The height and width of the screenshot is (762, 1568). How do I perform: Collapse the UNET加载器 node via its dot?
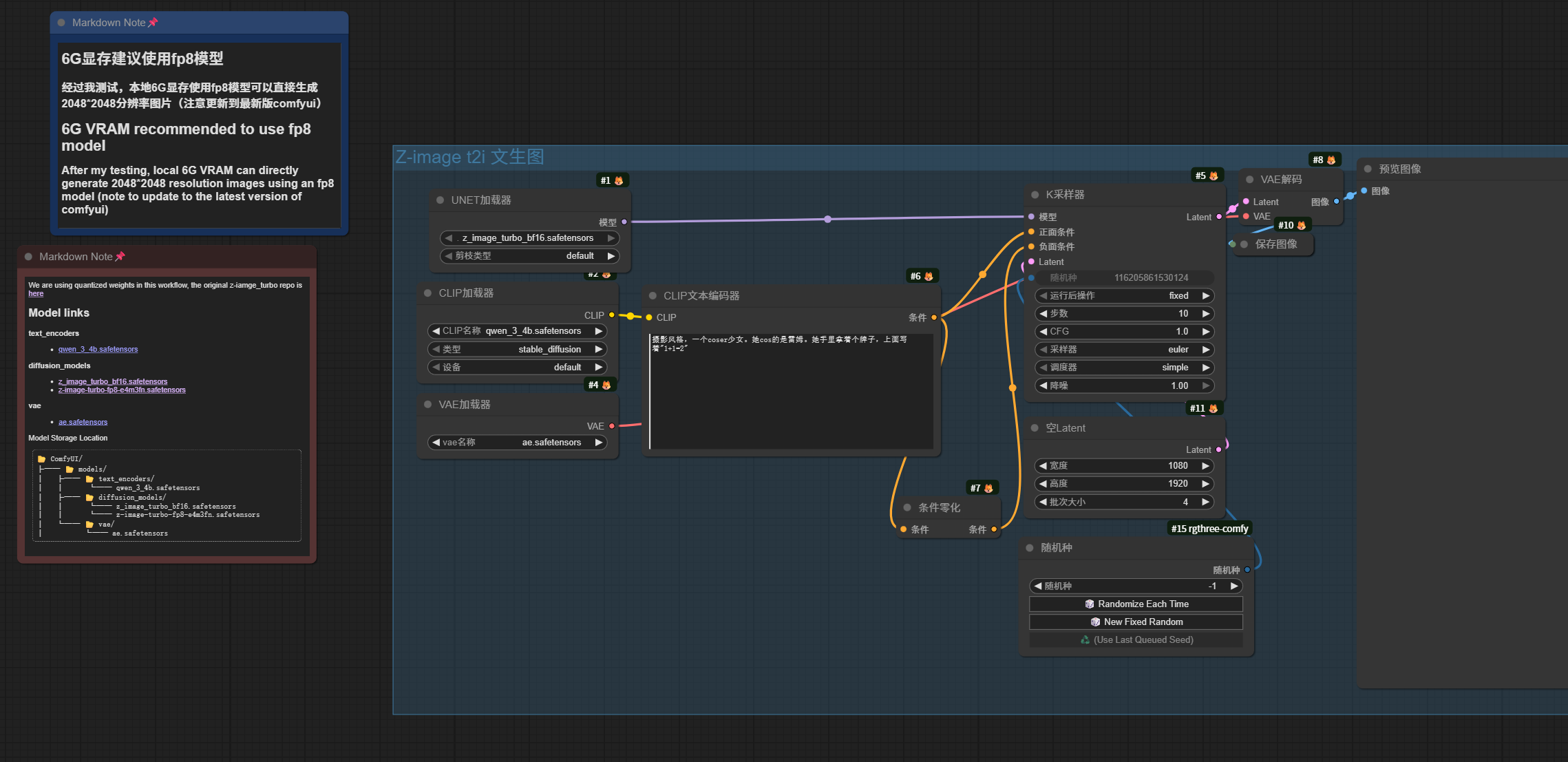point(440,200)
